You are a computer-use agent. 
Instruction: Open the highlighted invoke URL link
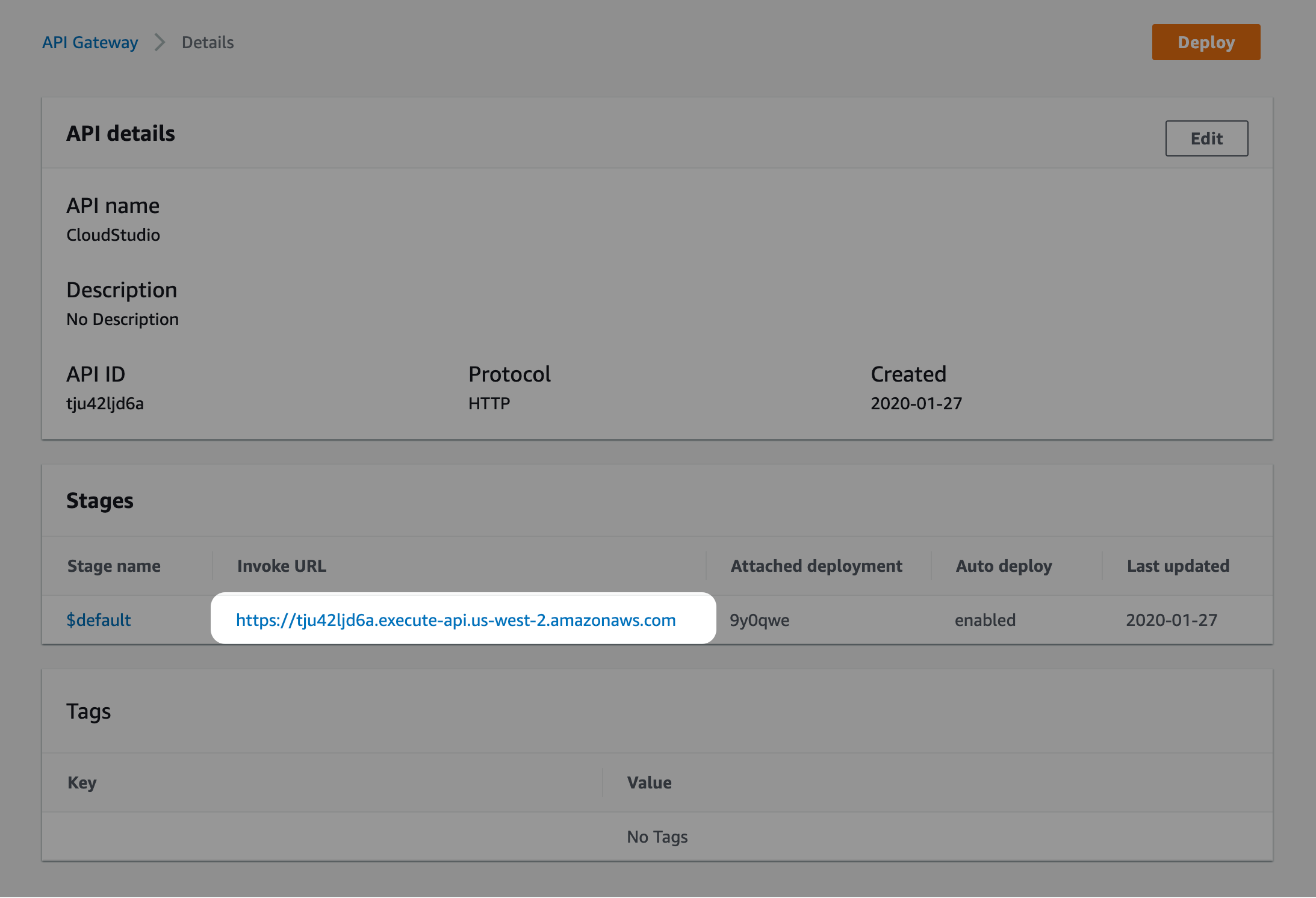click(x=456, y=620)
